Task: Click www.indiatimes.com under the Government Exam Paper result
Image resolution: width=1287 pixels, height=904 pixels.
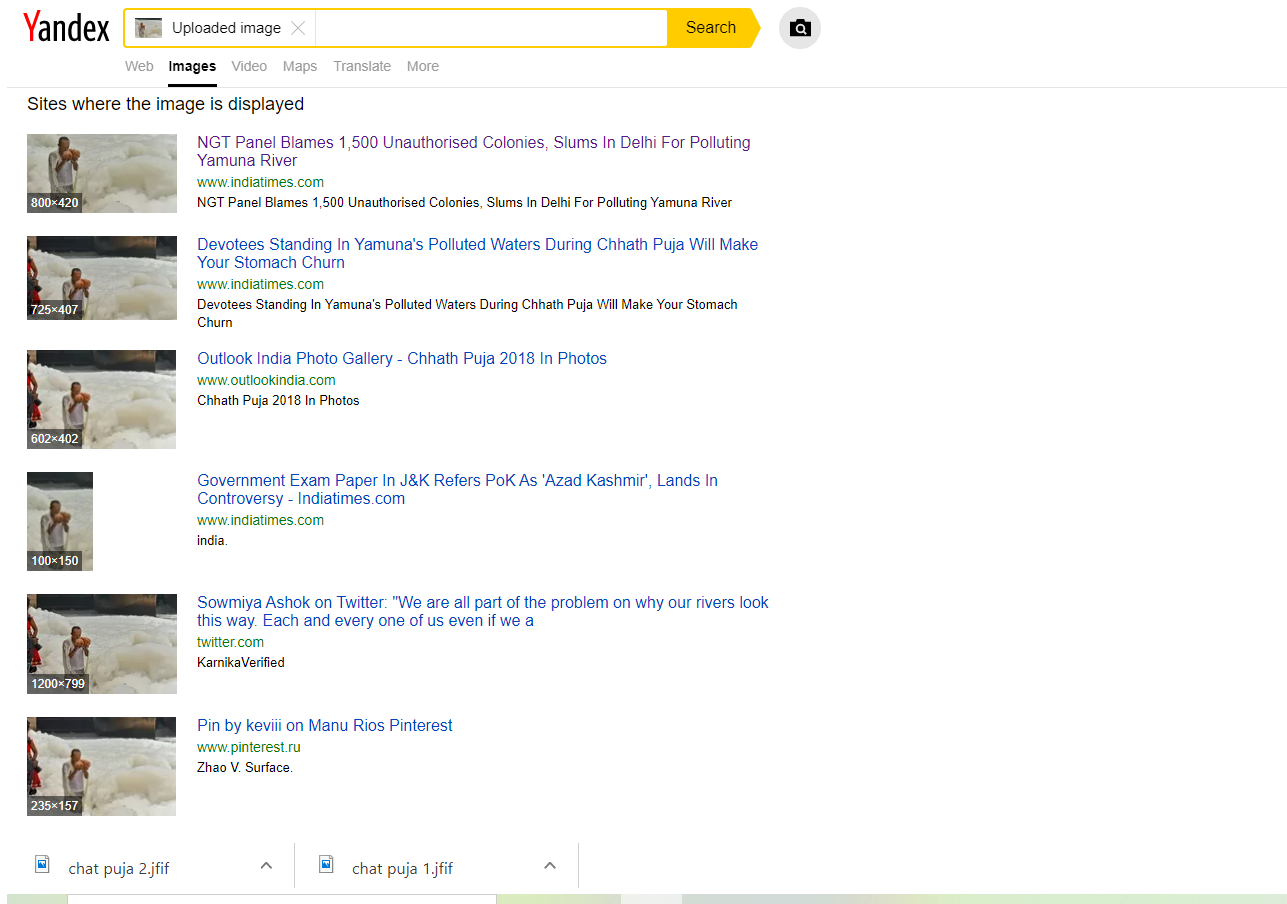Action: click(x=260, y=520)
